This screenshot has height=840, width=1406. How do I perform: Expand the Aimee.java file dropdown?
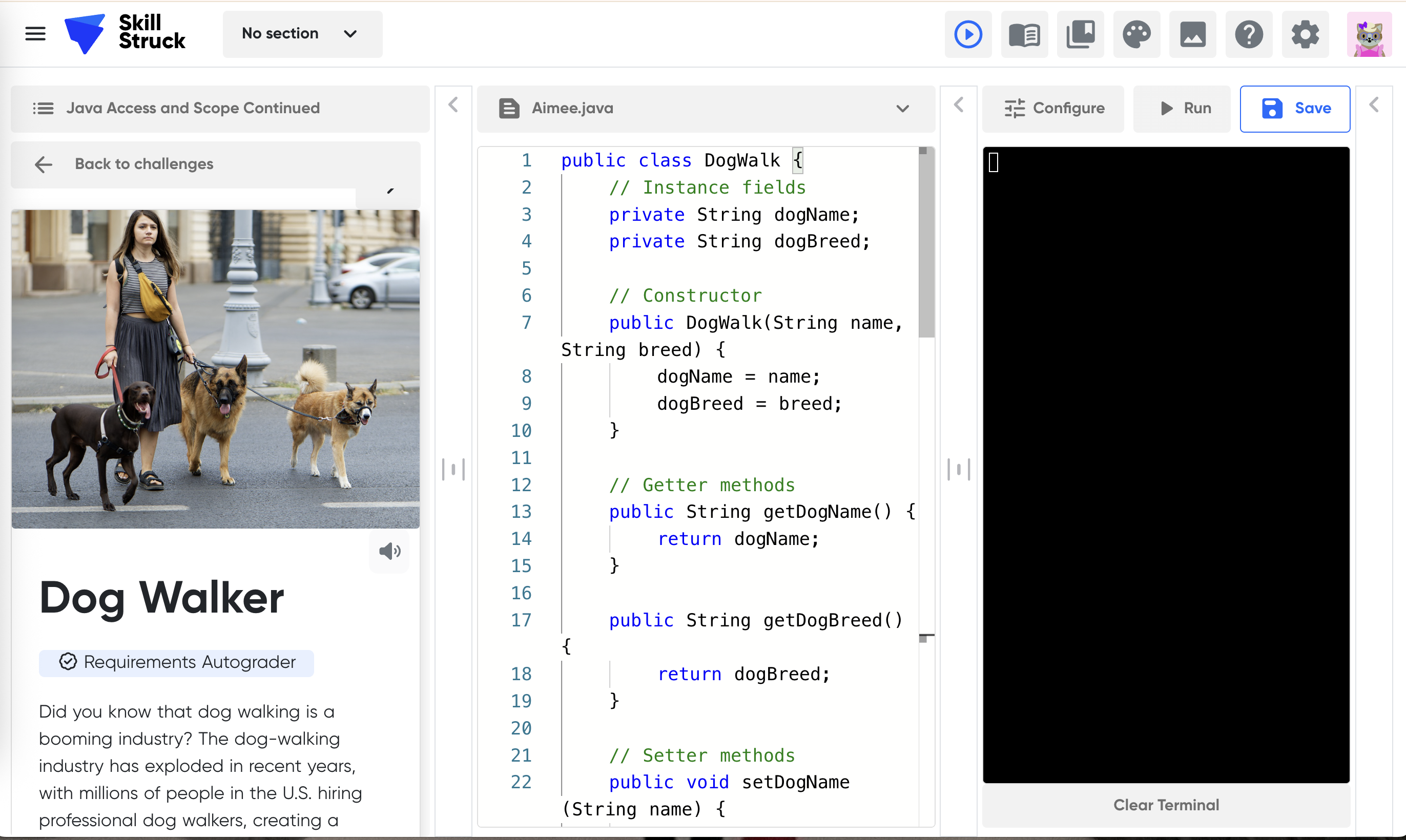[x=902, y=108]
